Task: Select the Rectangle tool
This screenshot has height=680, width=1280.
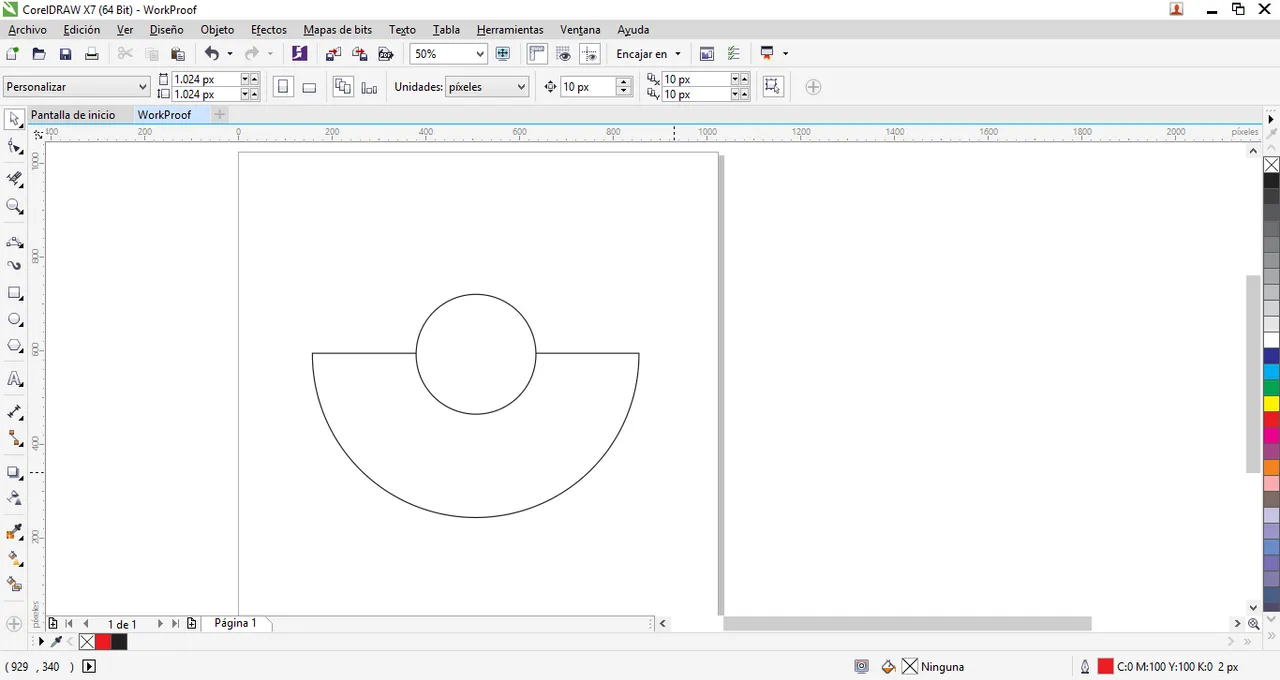Action: point(14,293)
